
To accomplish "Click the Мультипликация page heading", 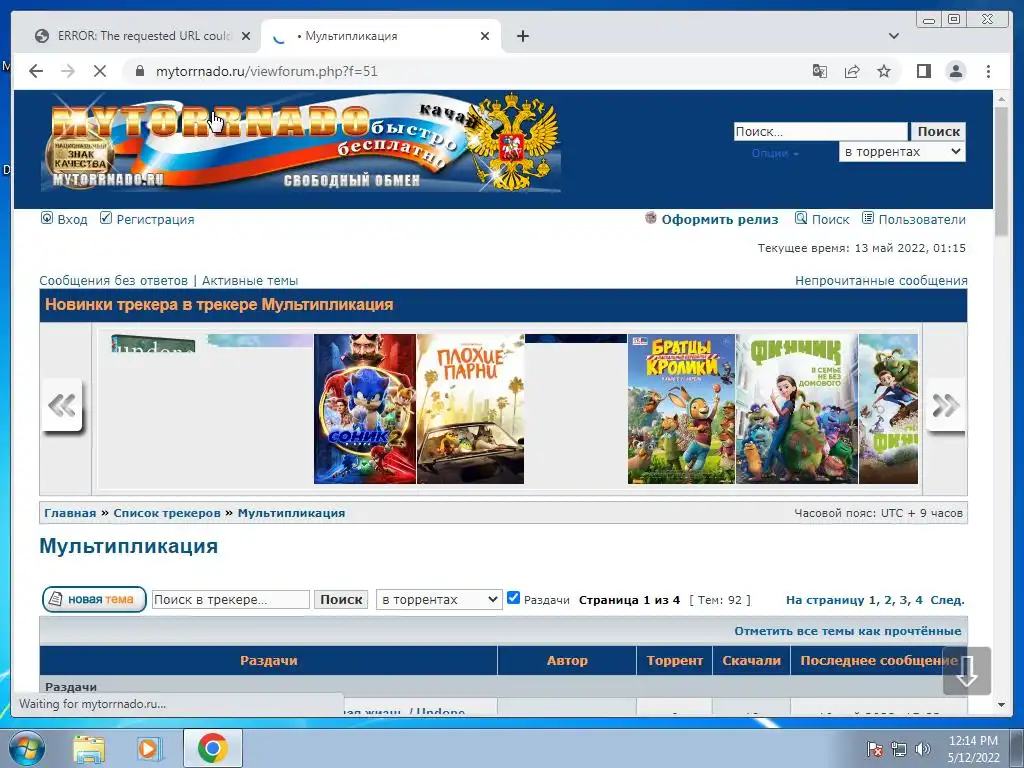I will (129, 546).
